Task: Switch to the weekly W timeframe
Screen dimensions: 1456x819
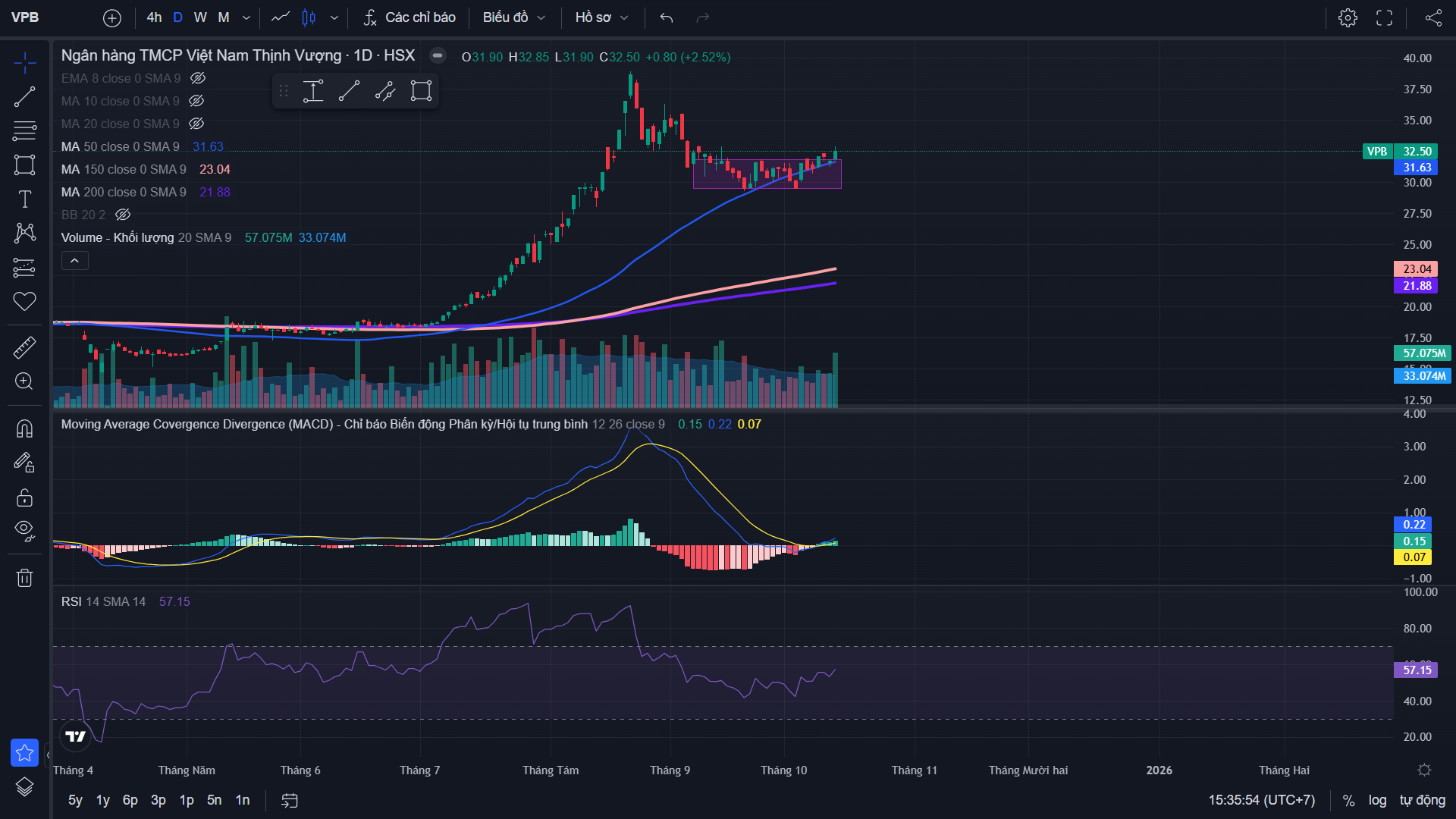Action: (200, 17)
